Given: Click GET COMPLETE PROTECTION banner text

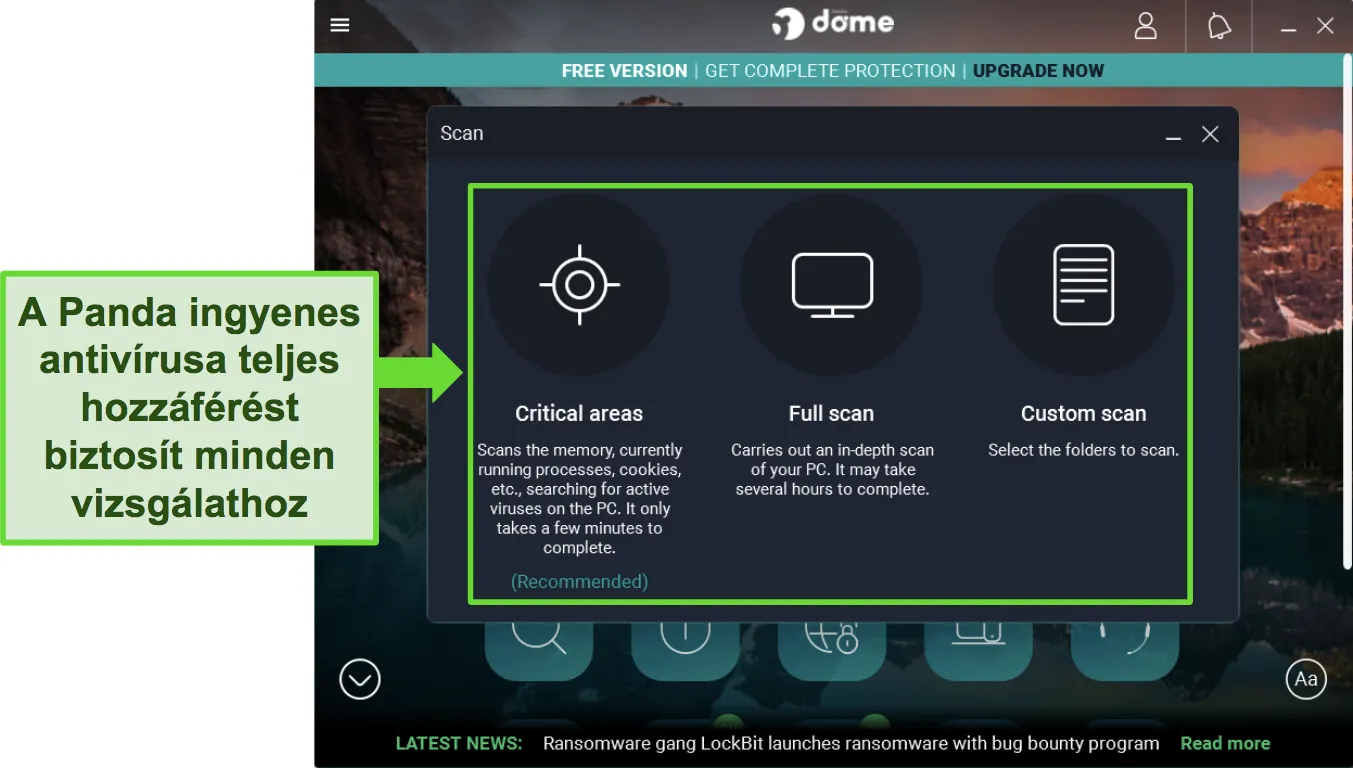Looking at the screenshot, I should tap(830, 71).
